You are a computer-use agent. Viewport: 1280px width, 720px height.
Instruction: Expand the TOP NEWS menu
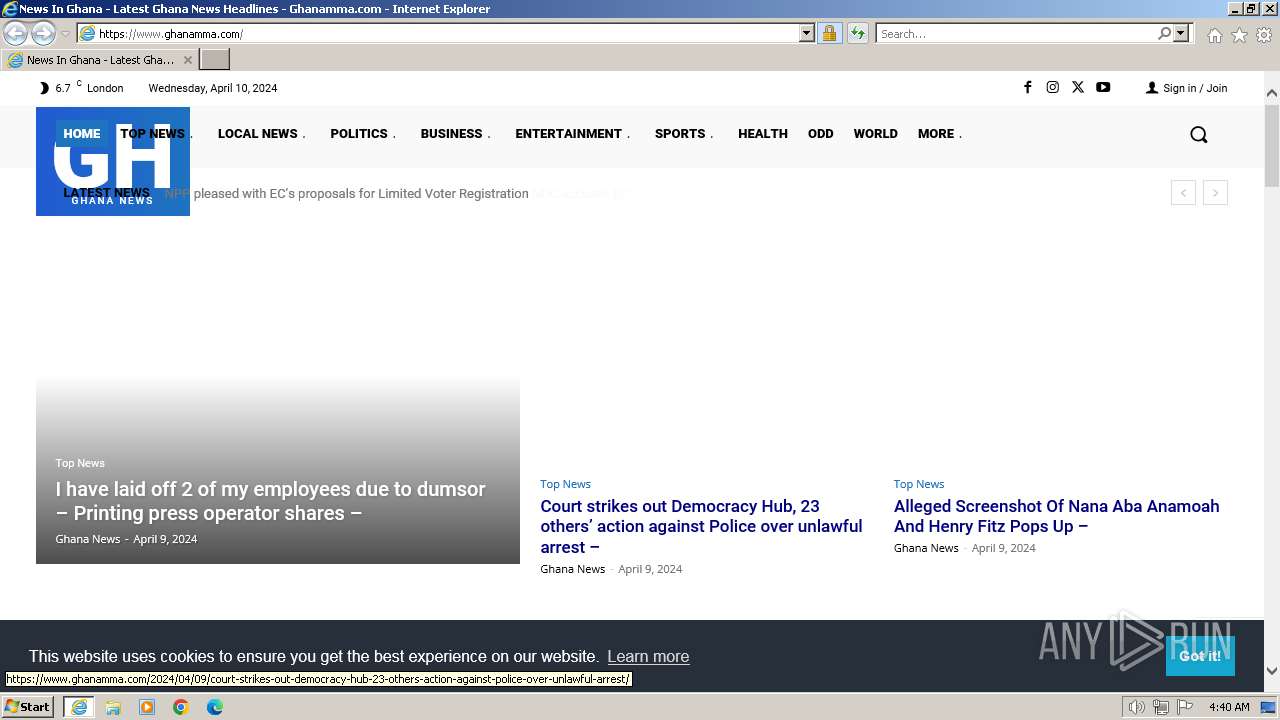156,133
